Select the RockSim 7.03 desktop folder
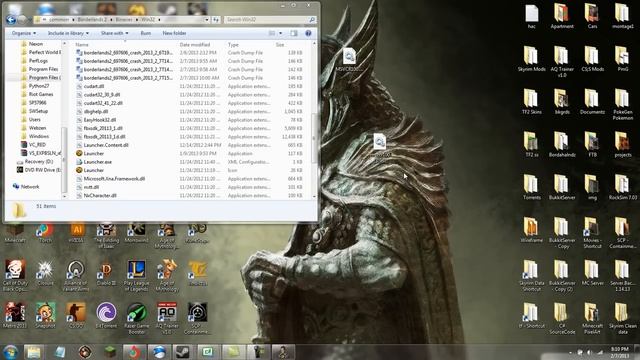Viewport: 640px width, 360px height. (x=622, y=187)
